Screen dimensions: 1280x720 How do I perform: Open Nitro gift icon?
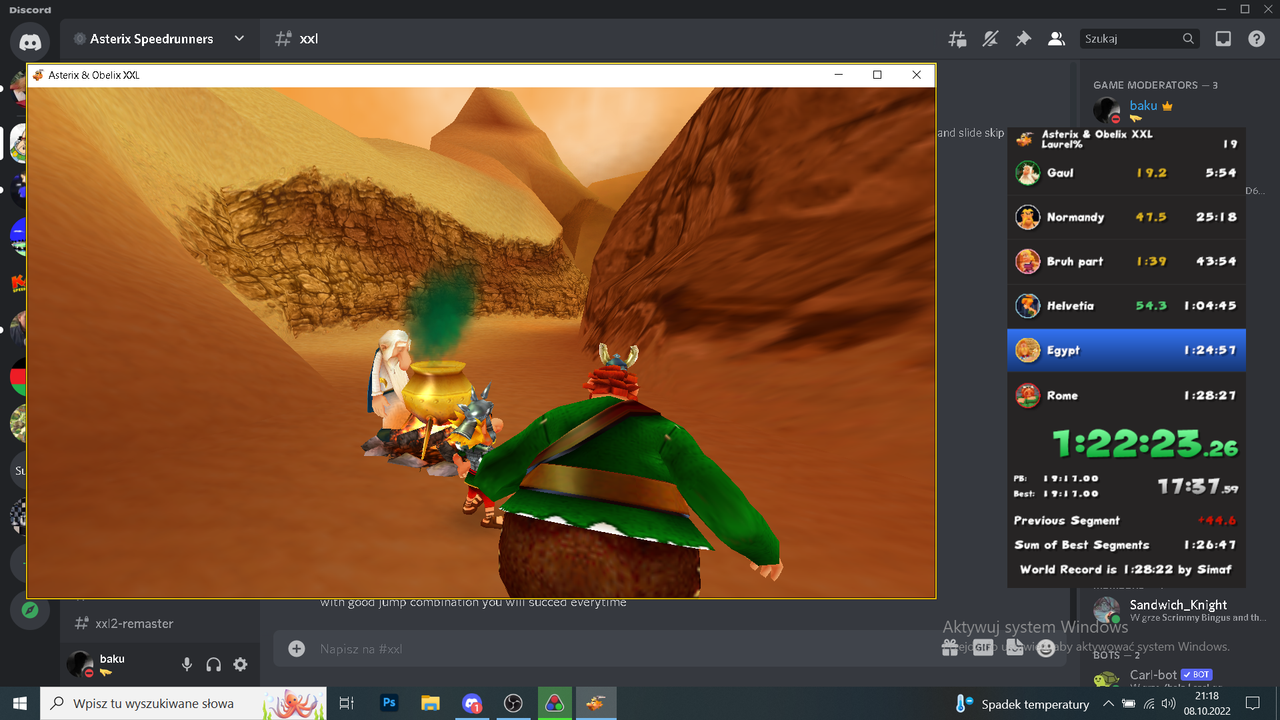[950, 648]
